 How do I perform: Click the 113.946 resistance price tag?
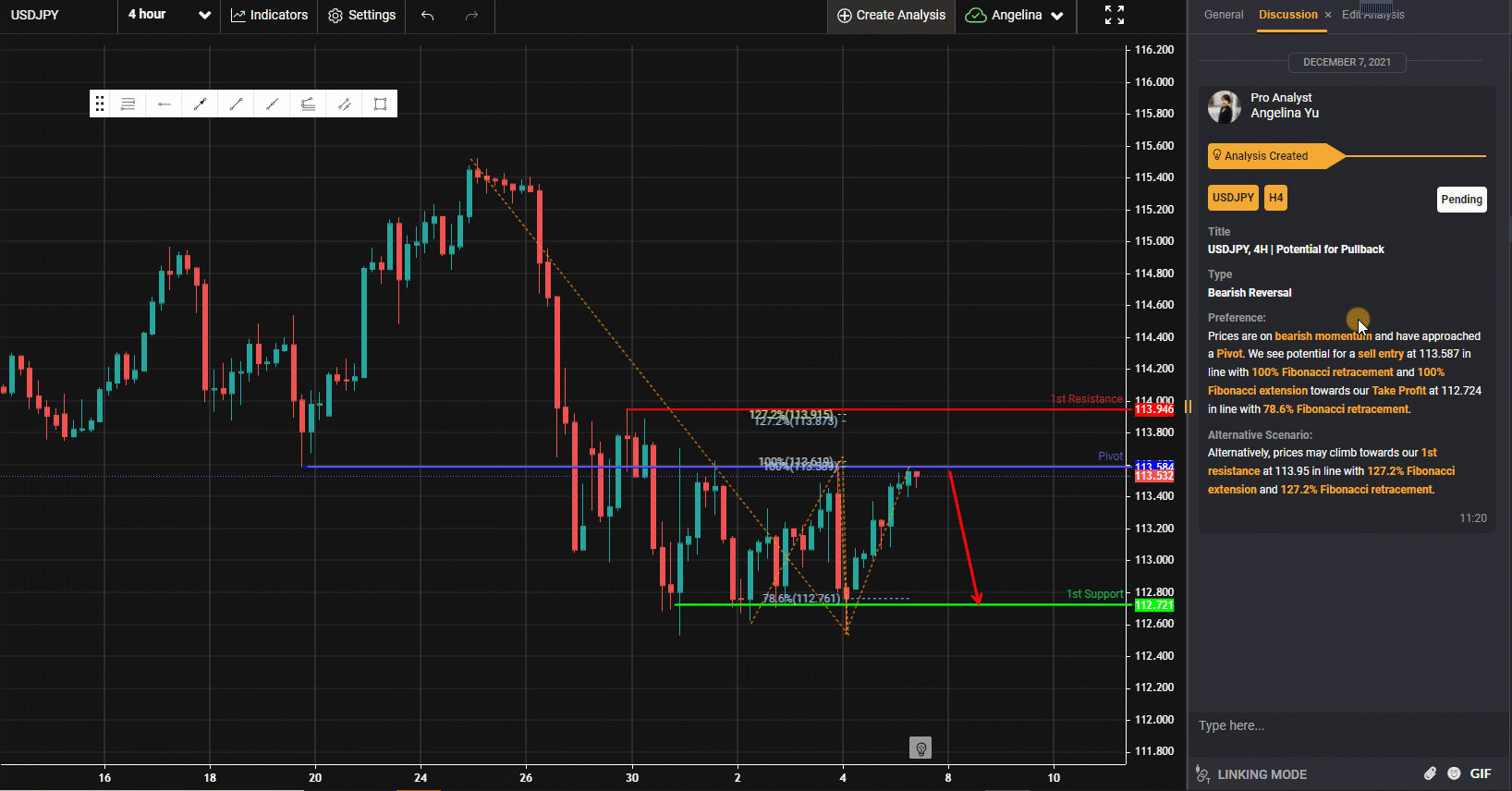(x=1153, y=409)
